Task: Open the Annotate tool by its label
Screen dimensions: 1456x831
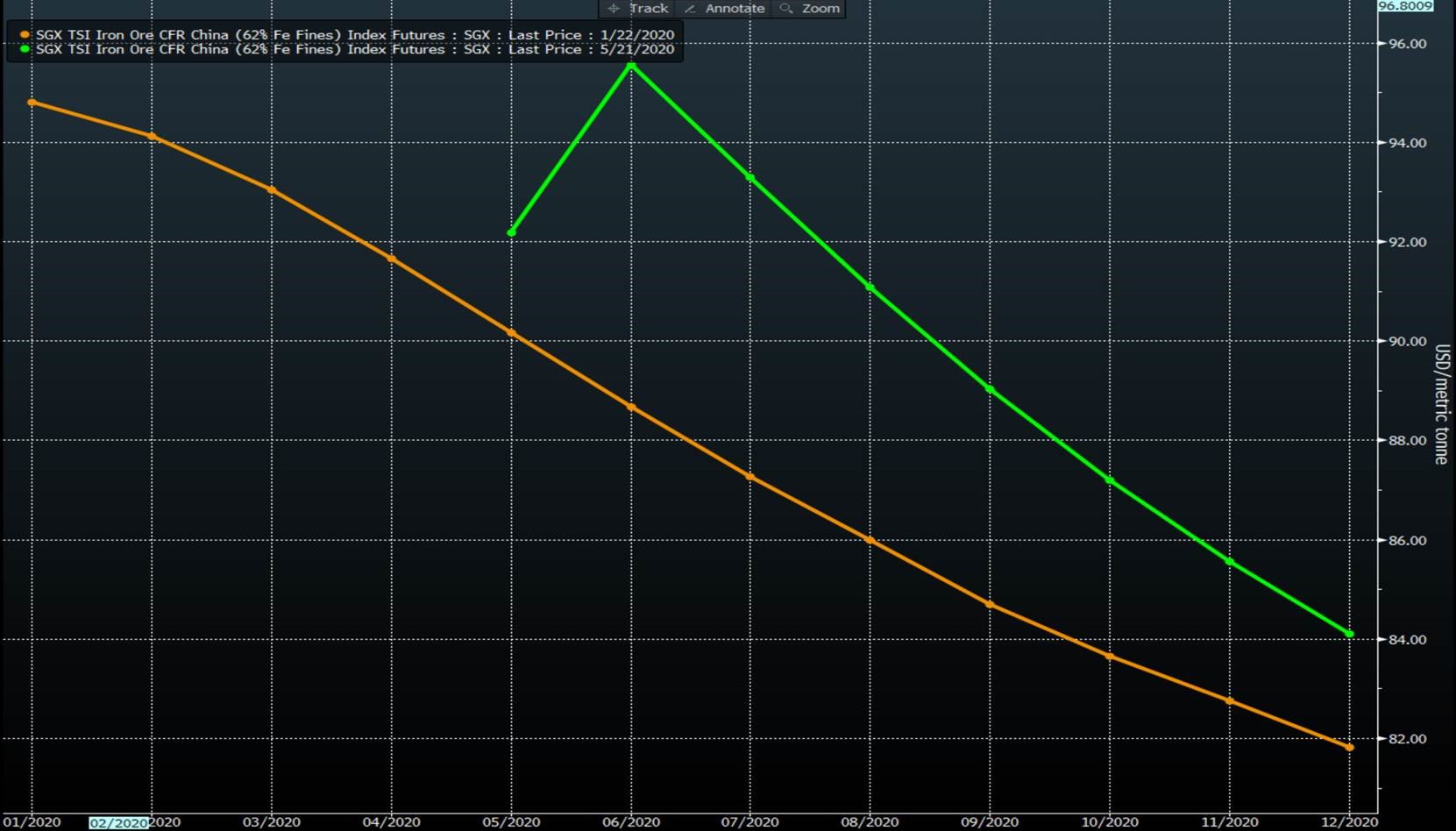Action: click(x=735, y=8)
